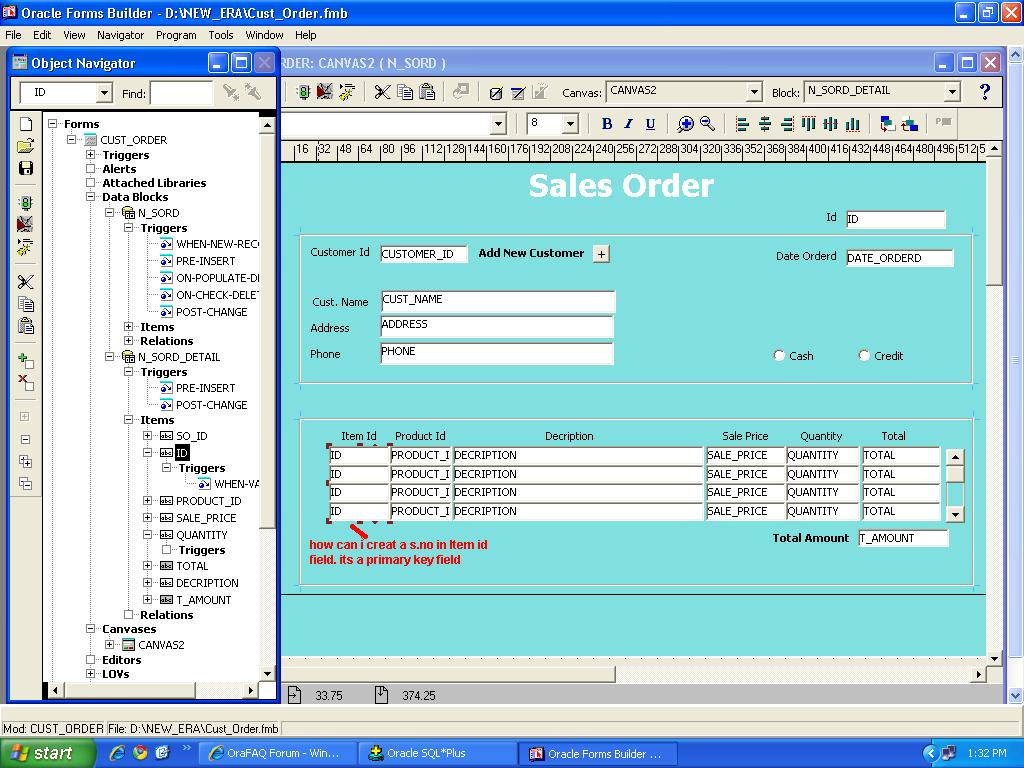Open the font size dropdown showing 8
The width and height of the screenshot is (1024, 768).
[x=570, y=124]
